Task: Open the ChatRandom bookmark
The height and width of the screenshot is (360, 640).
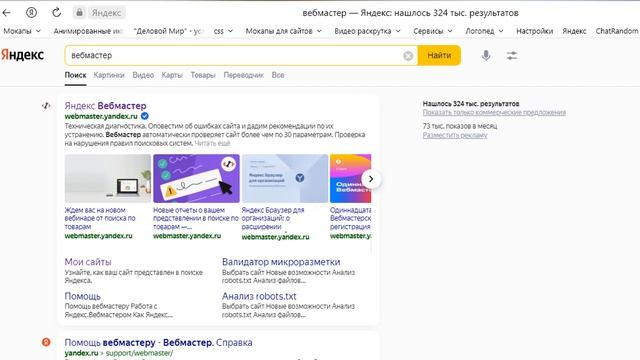Action: (616, 31)
